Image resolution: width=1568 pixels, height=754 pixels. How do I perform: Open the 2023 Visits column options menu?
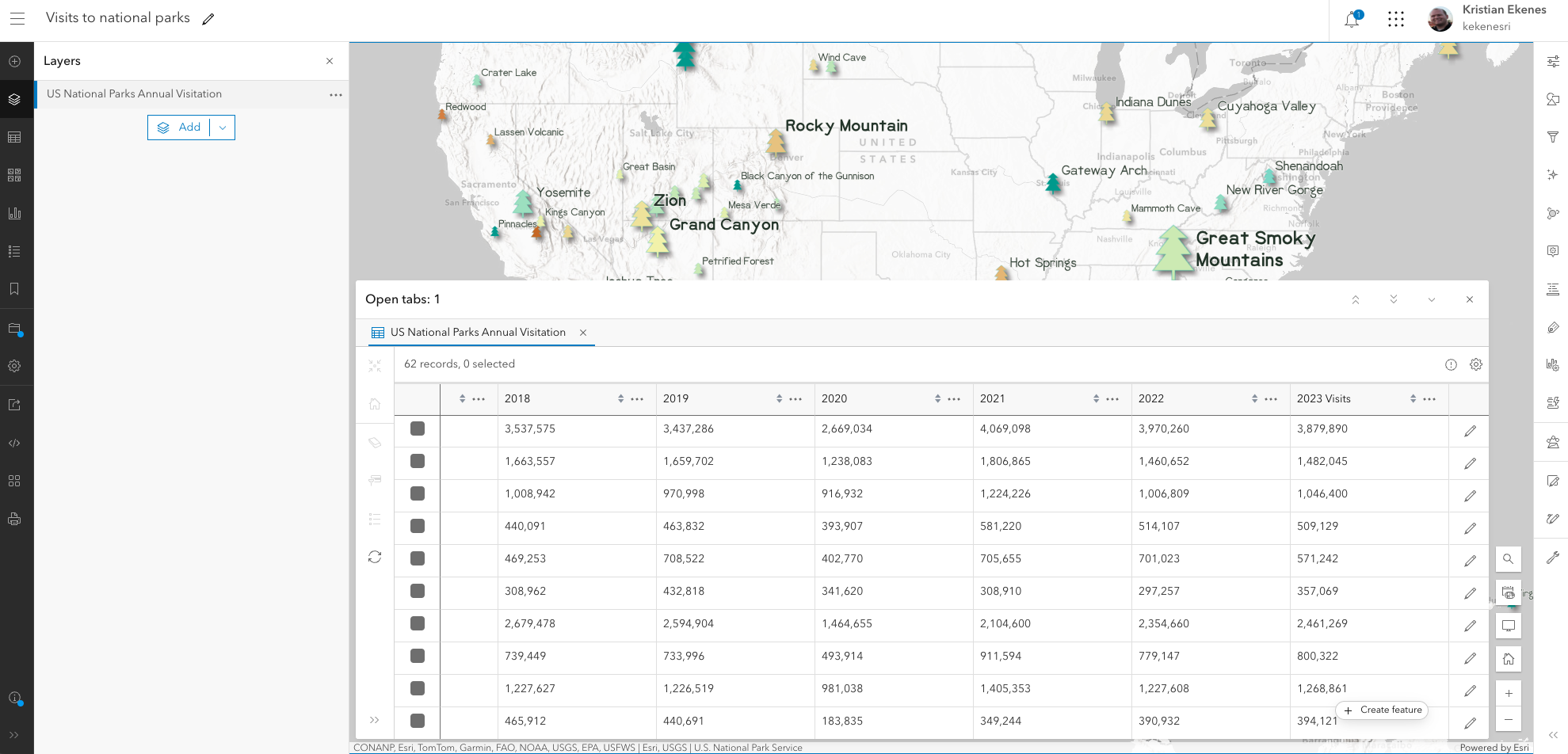pos(1429,398)
